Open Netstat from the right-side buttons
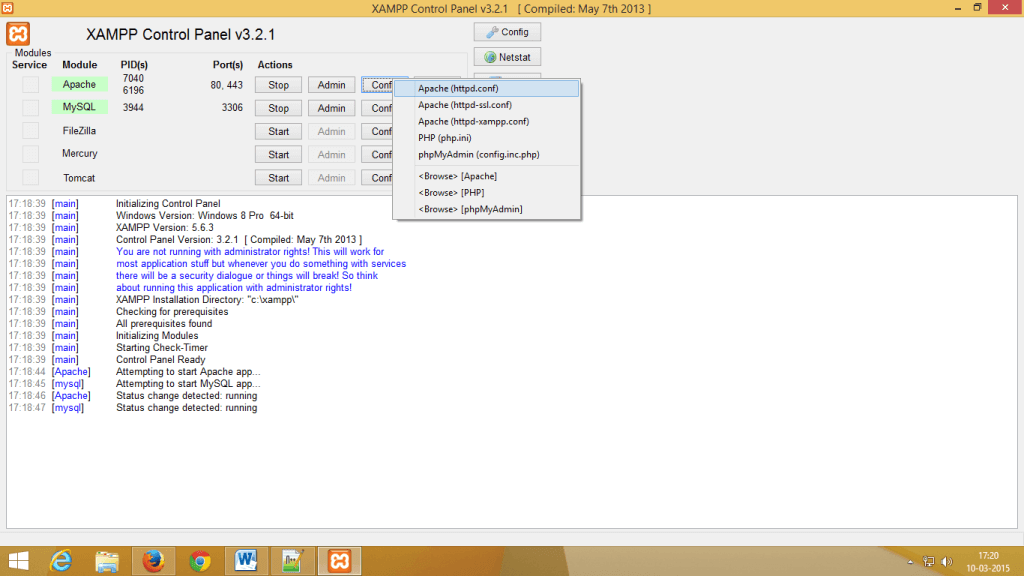 (x=507, y=57)
